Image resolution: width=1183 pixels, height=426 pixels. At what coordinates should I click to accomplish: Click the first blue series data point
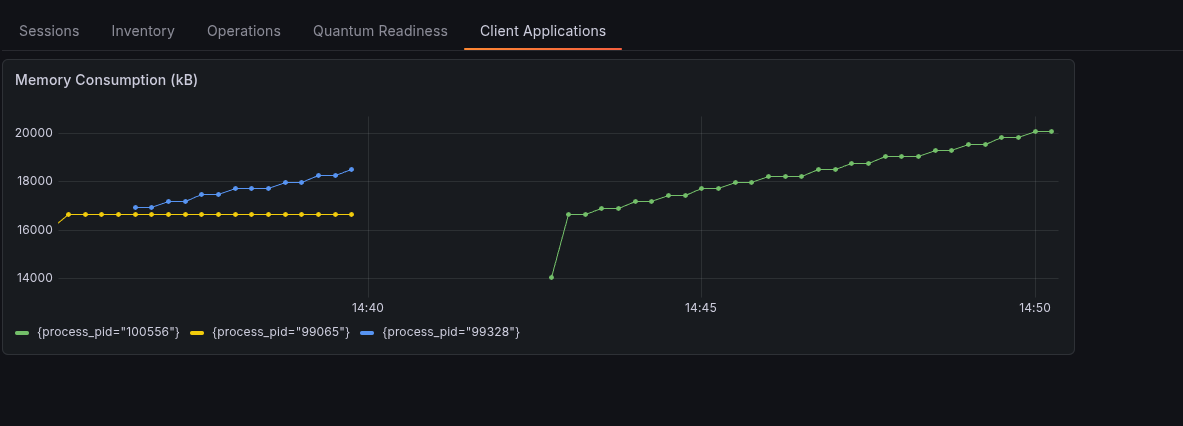[x=135, y=207]
